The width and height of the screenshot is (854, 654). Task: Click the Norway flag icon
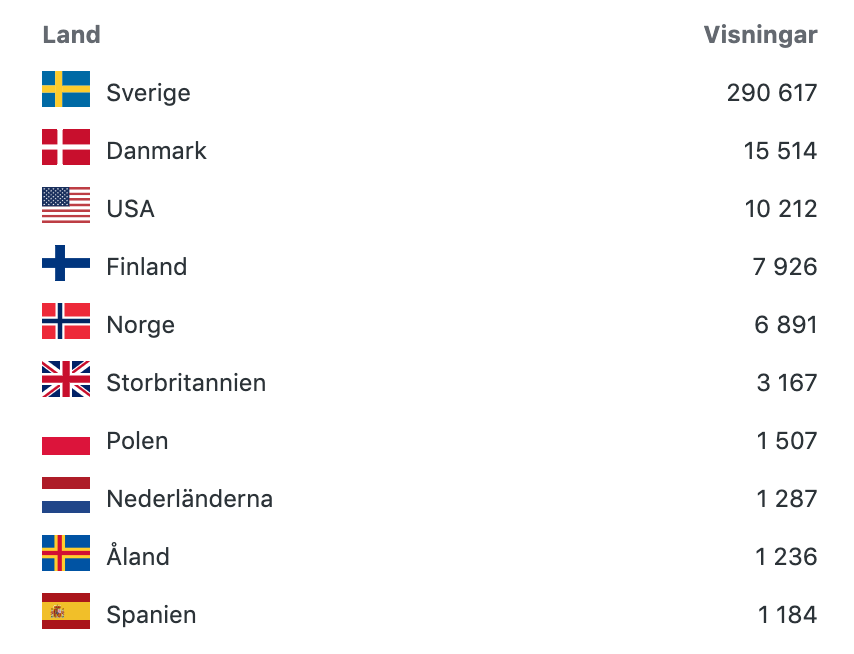pyautogui.click(x=66, y=321)
